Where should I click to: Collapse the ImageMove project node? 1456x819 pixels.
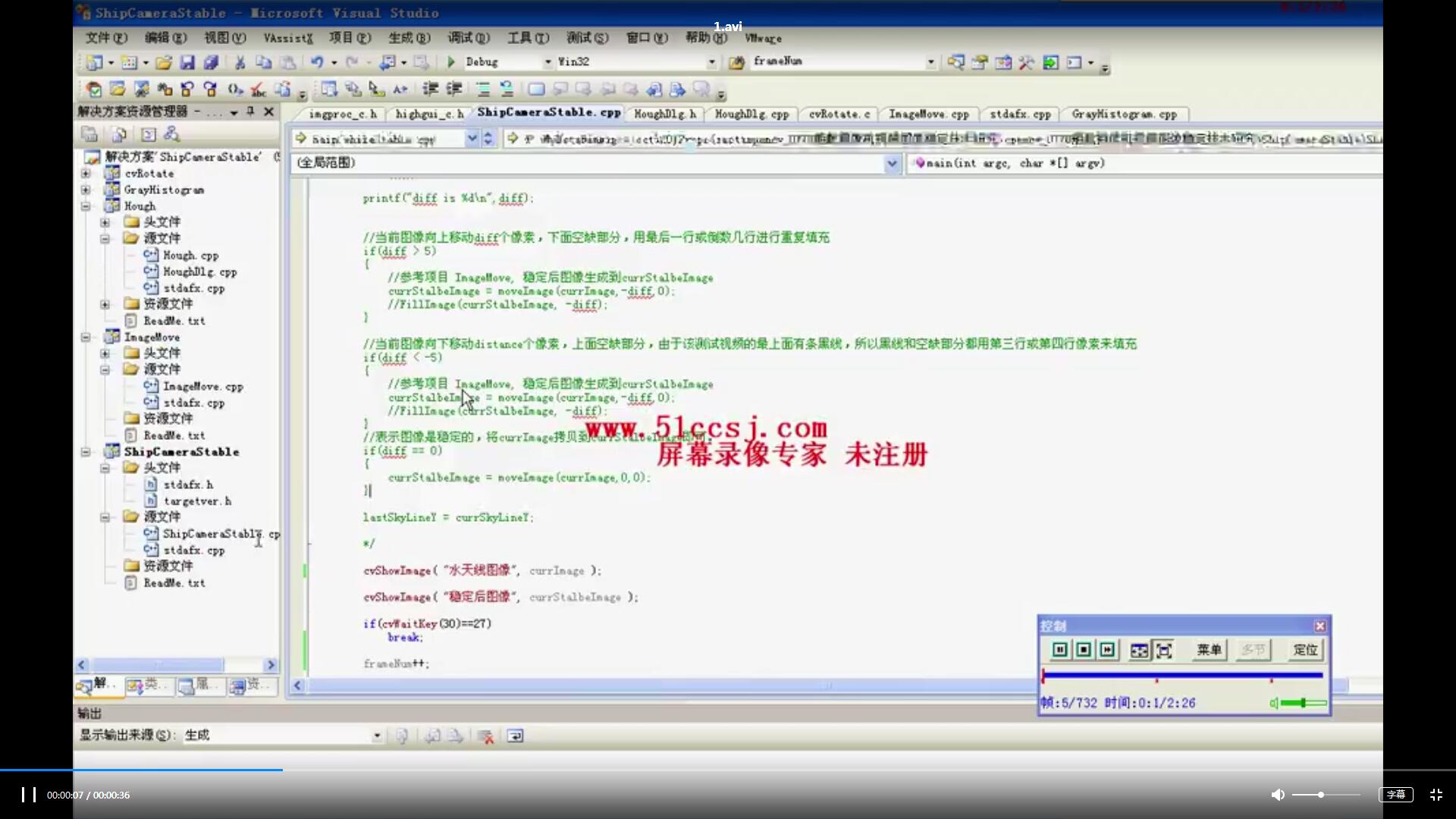point(86,337)
